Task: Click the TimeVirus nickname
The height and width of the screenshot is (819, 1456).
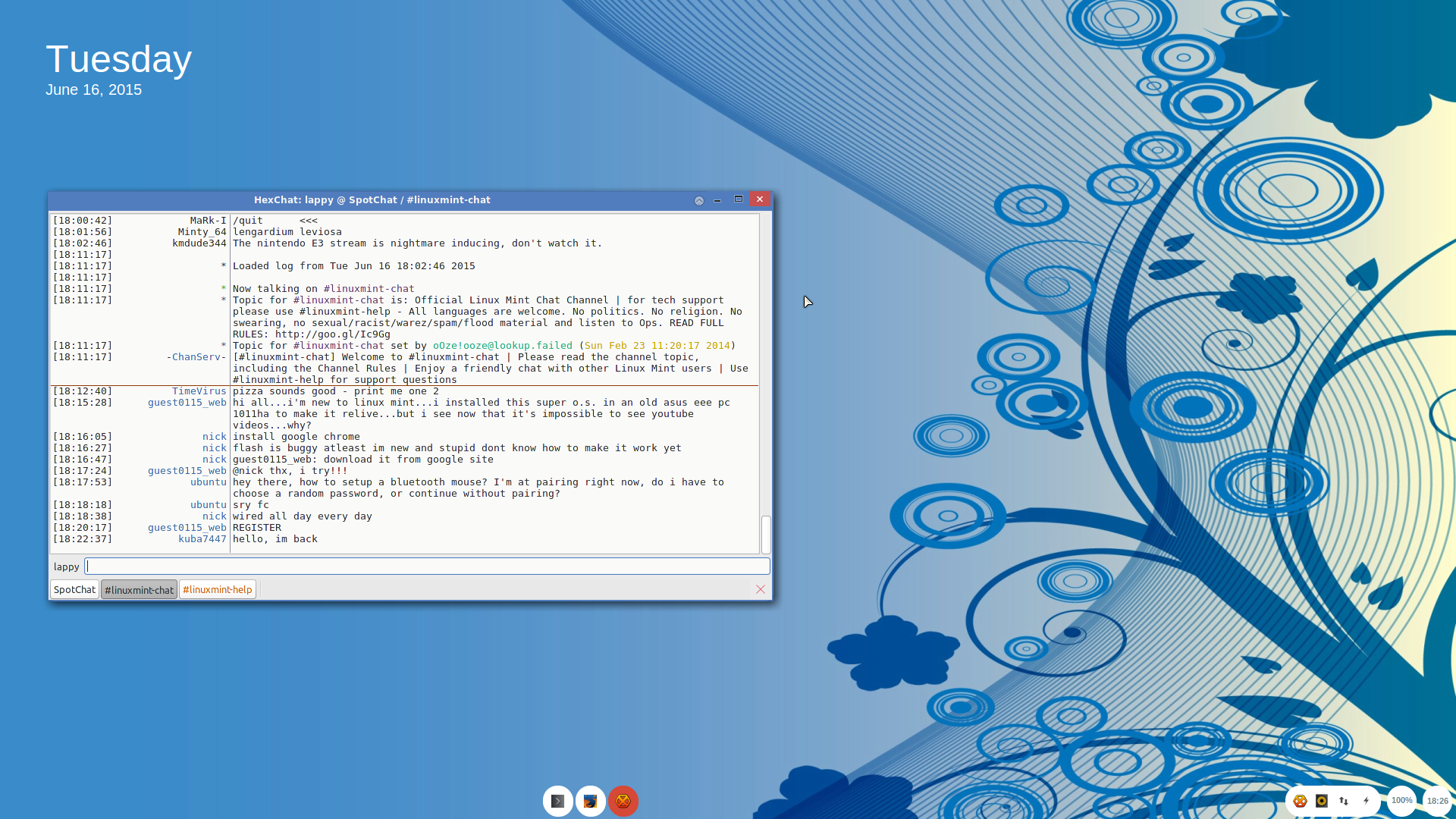Action: [x=199, y=391]
